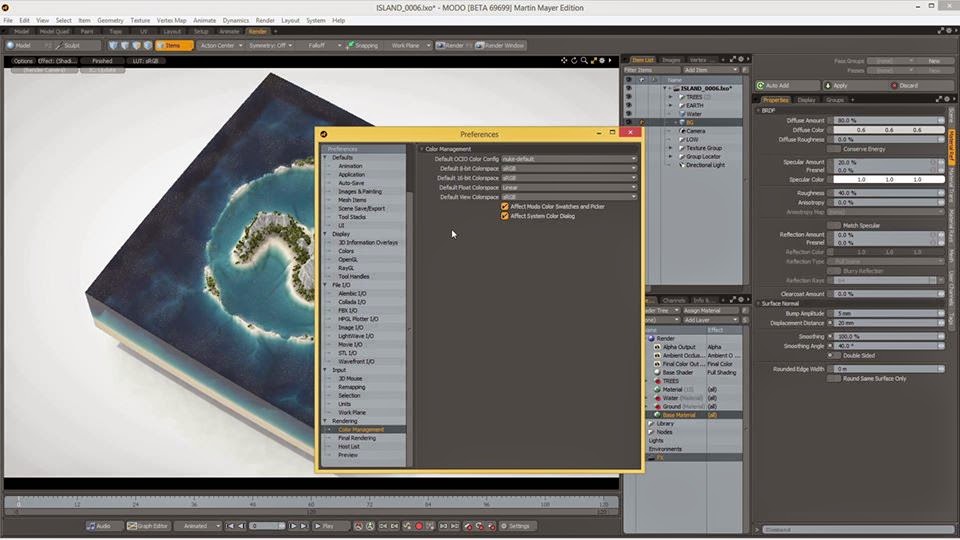Jump to first frame in transport
The image size is (960, 540).
tap(230, 526)
